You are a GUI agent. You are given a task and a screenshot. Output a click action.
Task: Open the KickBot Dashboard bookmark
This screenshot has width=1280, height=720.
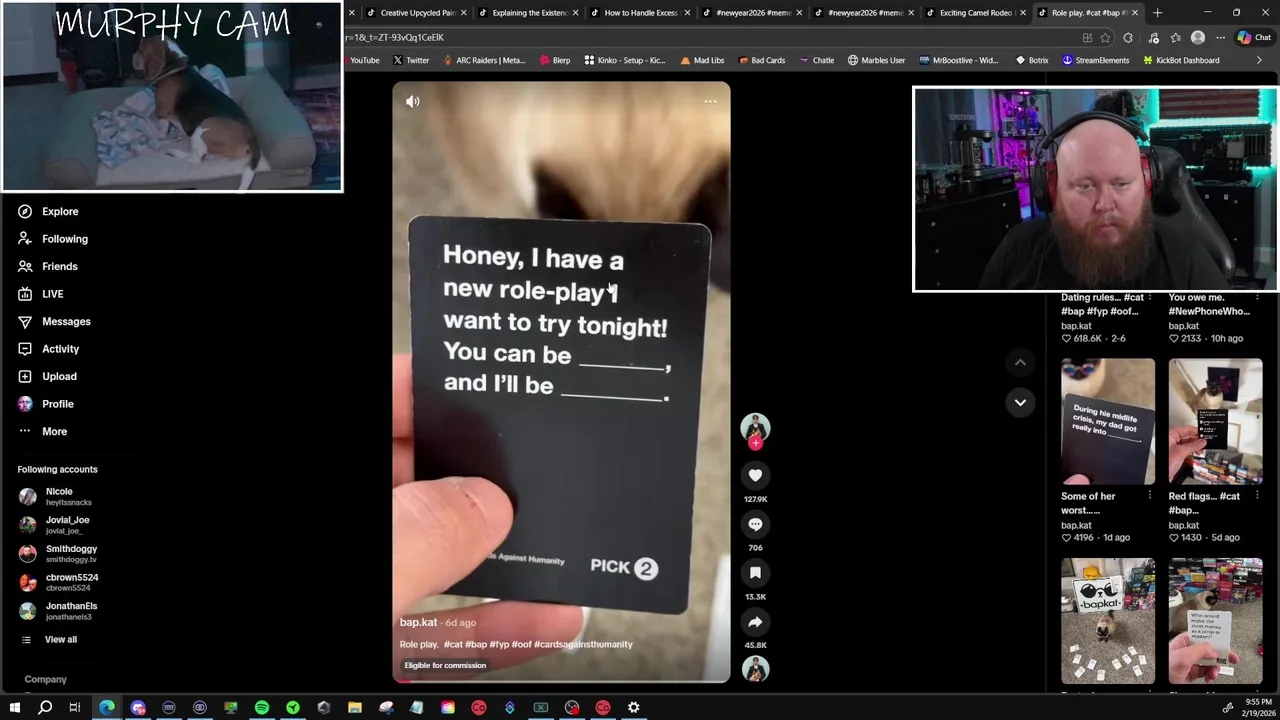pyautogui.click(x=1181, y=60)
